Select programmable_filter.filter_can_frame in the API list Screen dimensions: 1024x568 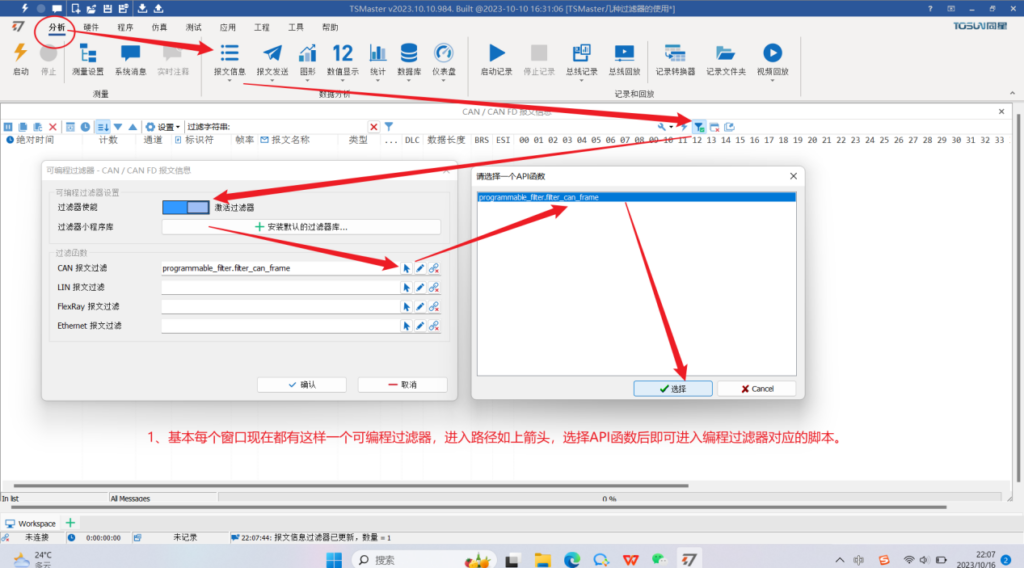539,198
